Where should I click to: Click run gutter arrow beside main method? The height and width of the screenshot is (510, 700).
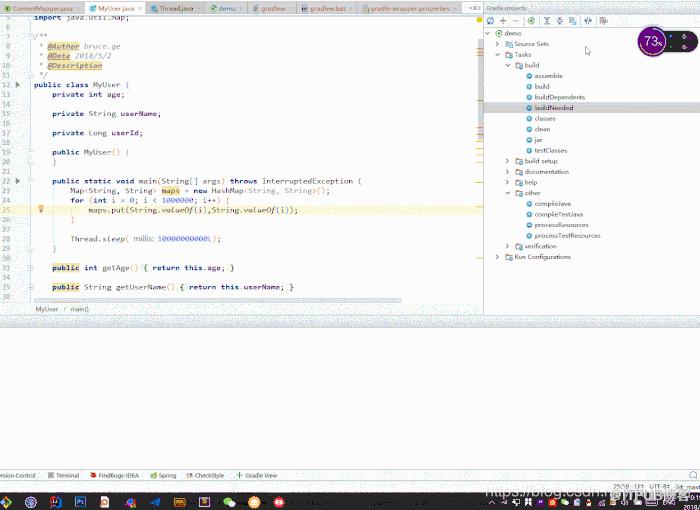click(18, 181)
